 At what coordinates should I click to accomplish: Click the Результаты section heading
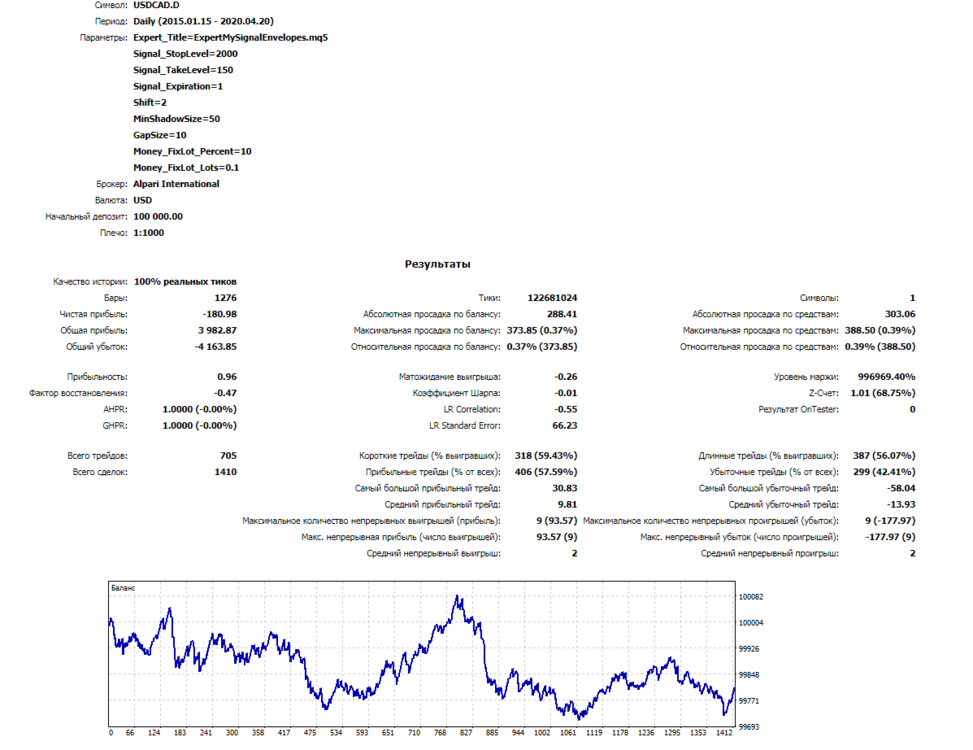(437, 264)
